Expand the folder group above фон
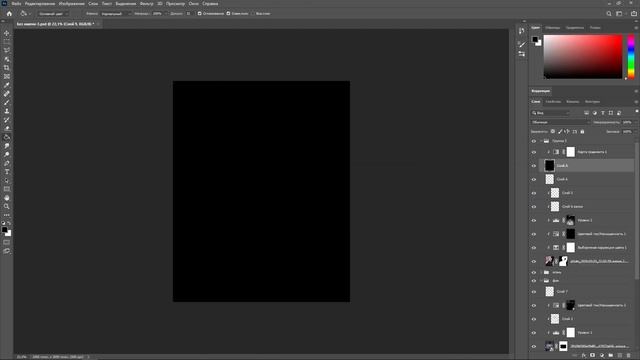Viewport: 640px width, 360px height. tap(541, 272)
